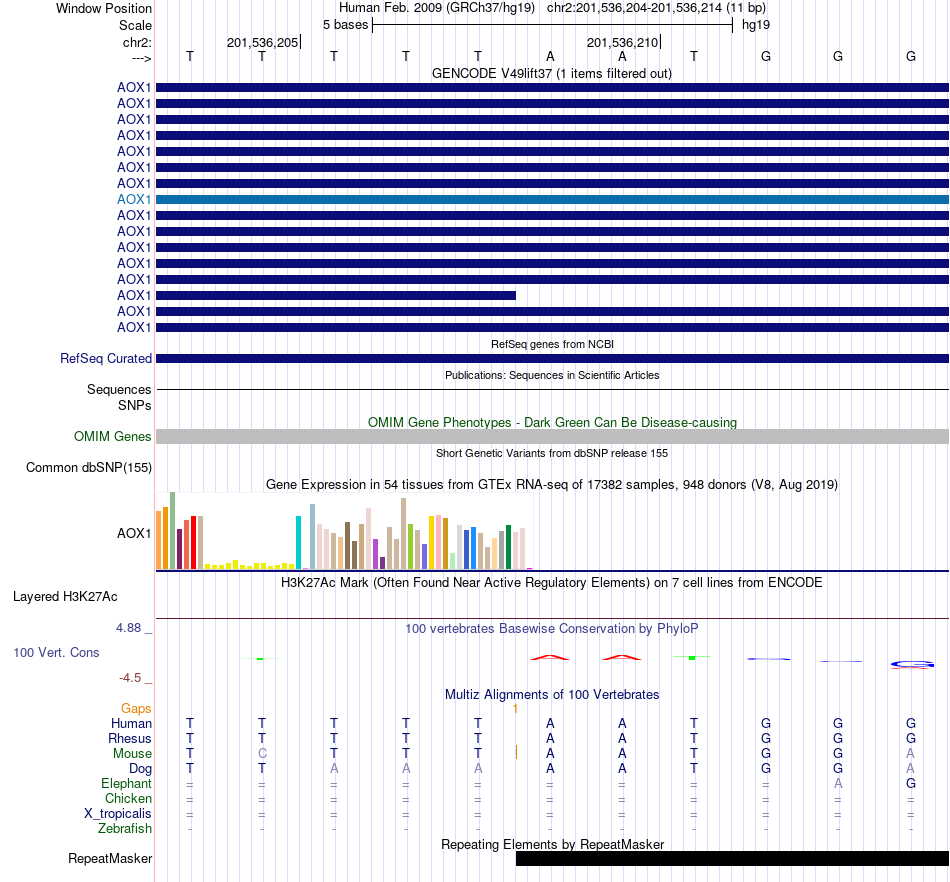
Task: Click the 'hg19' assembly label beside scale
Action: tap(756, 25)
